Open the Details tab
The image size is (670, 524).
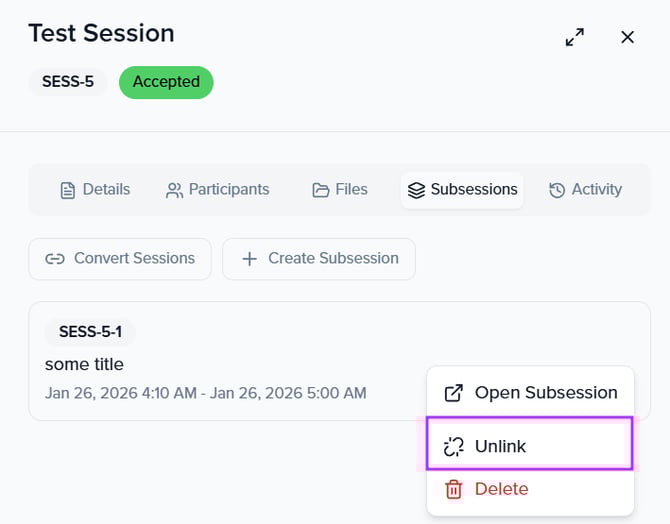95,189
